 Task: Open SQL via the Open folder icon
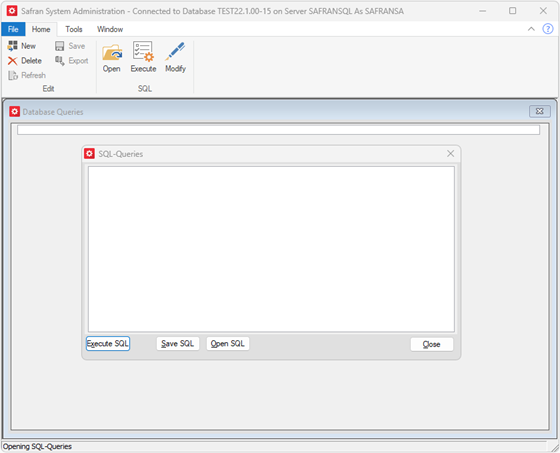(x=112, y=52)
